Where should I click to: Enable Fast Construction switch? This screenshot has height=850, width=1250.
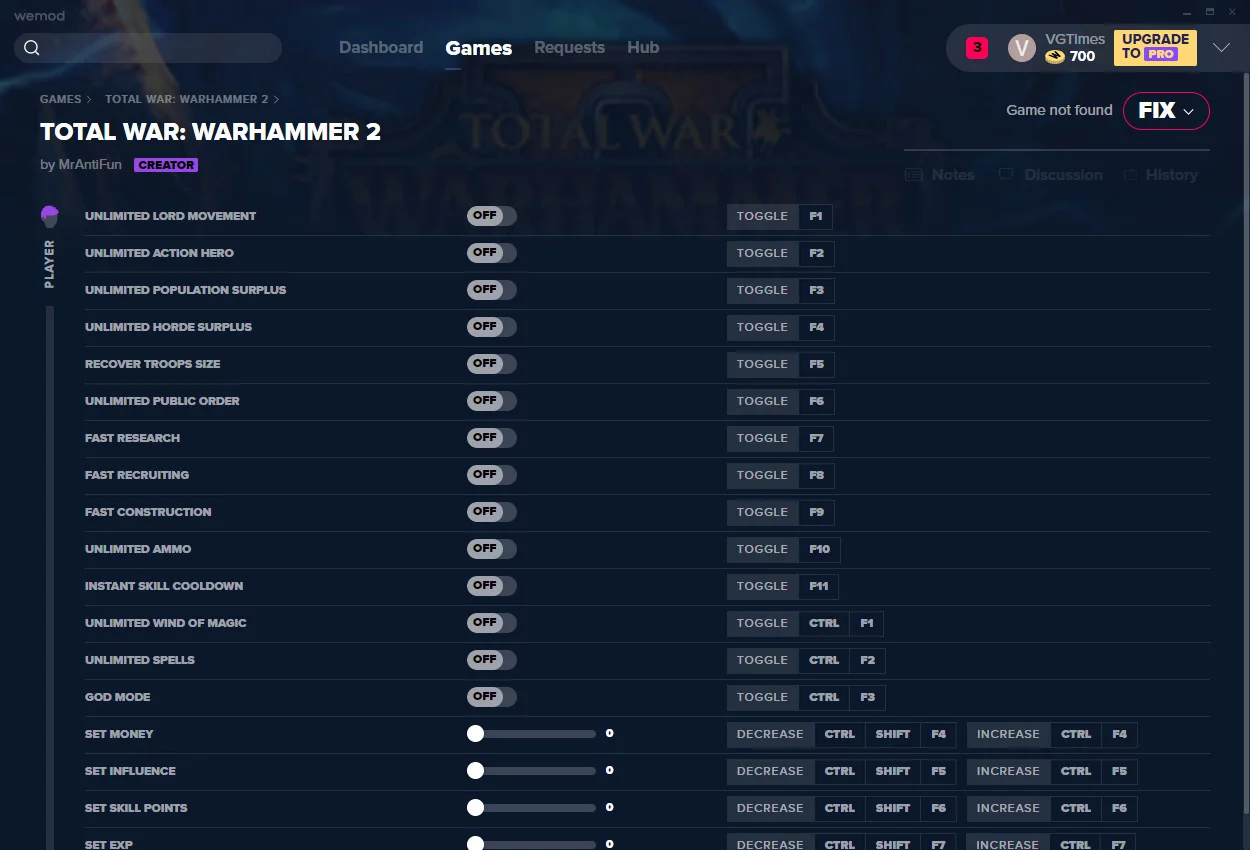point(492,512)
